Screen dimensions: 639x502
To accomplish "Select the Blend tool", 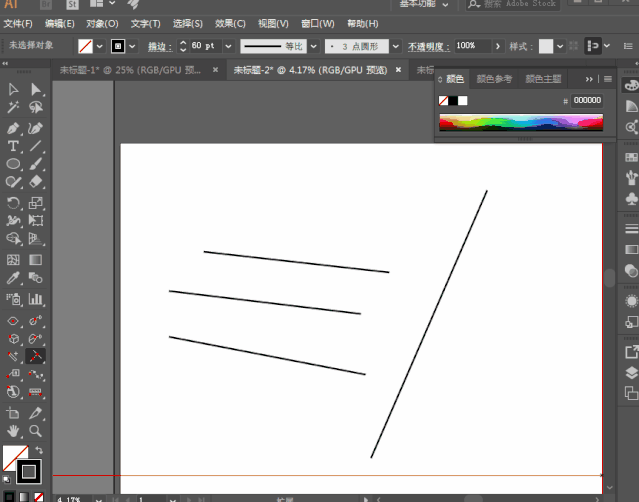I will pyautogui.click(x=35, y=278).
